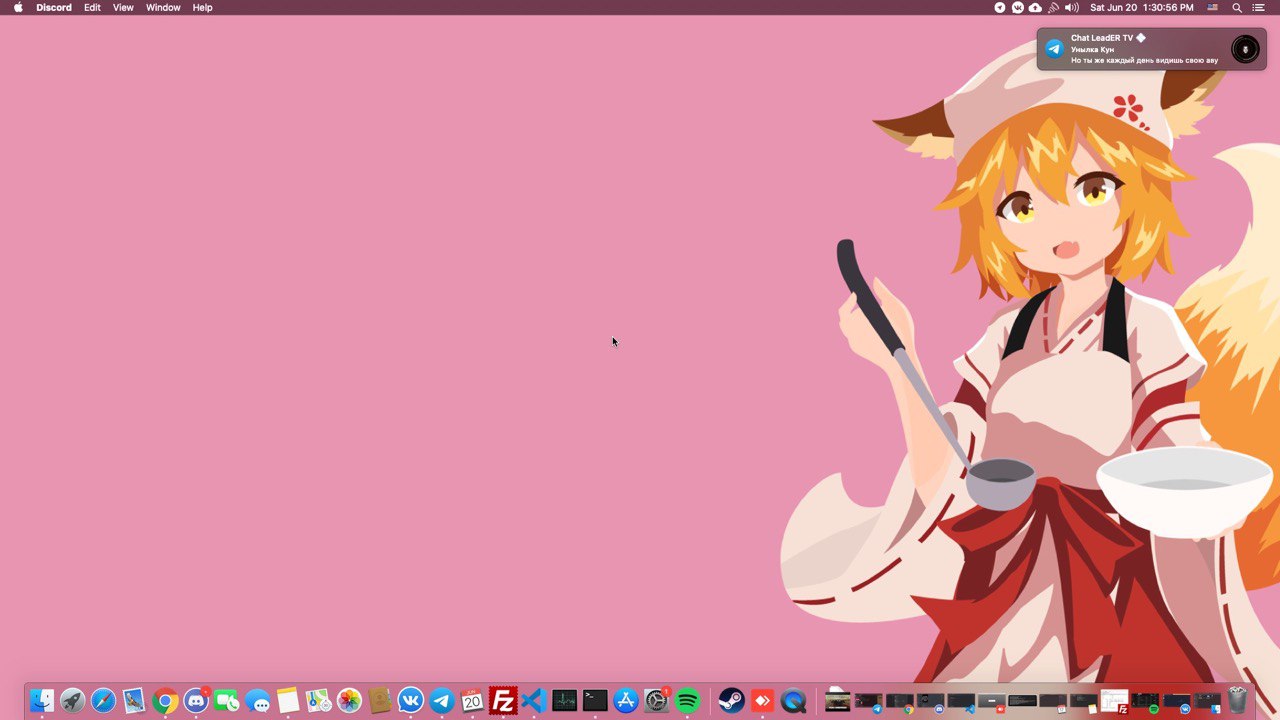Restore minimized Discord window from Dock
Image resolution: width=1280 pixels, height=720 pixels.
[x=931, y=702]
